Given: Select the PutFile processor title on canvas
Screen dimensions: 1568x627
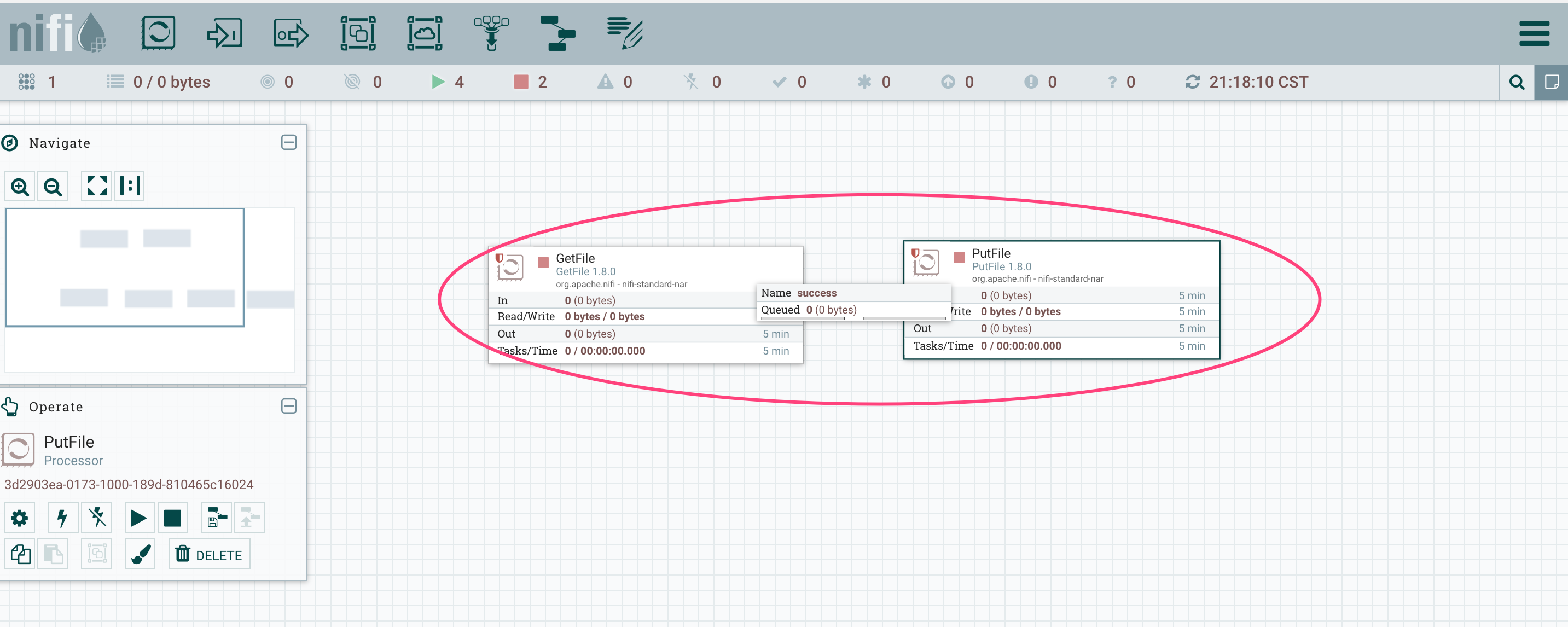Looking at the screenshot, I should (x=991, y=253).
